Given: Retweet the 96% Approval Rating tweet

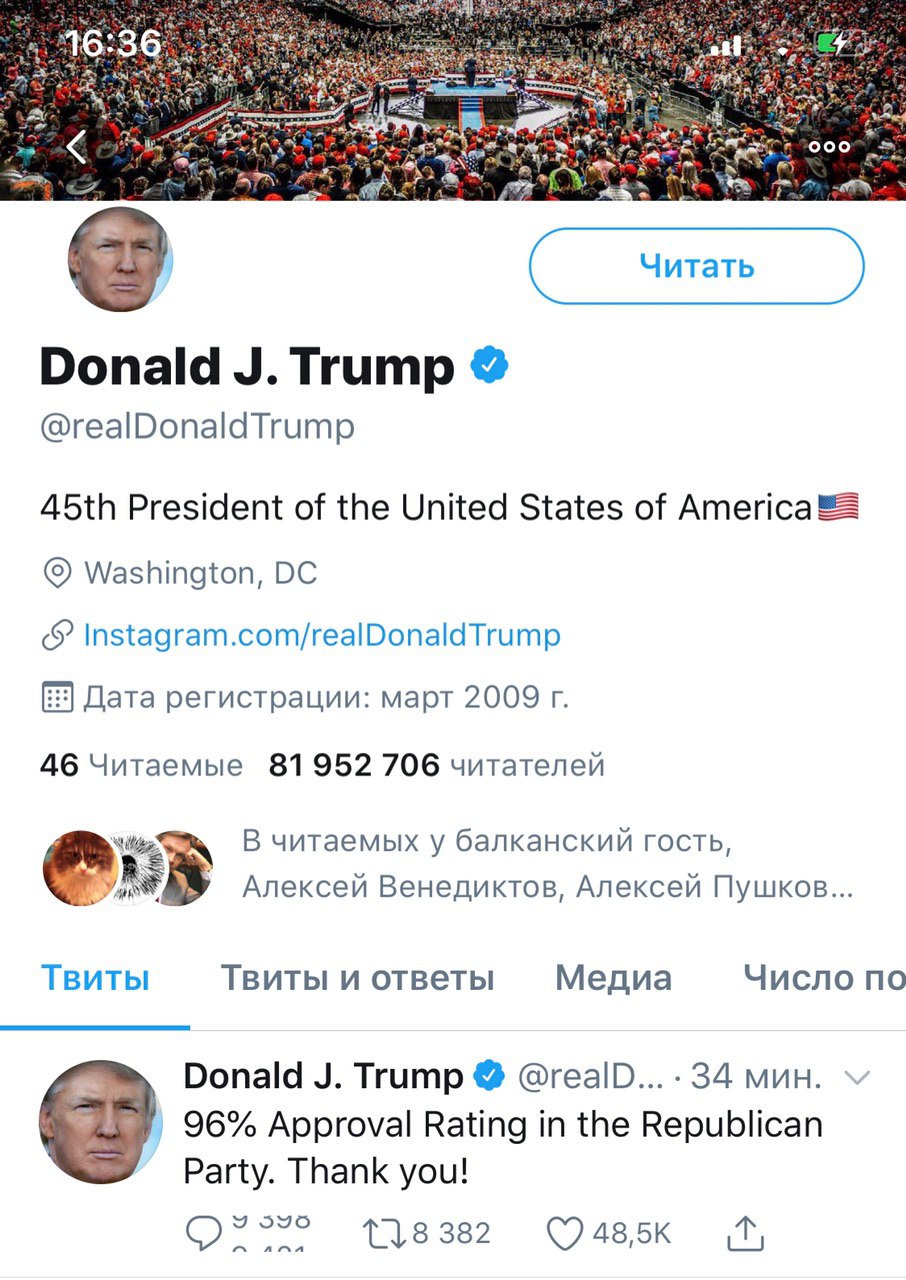Looking at the screenshot, I should [383, 1234].
